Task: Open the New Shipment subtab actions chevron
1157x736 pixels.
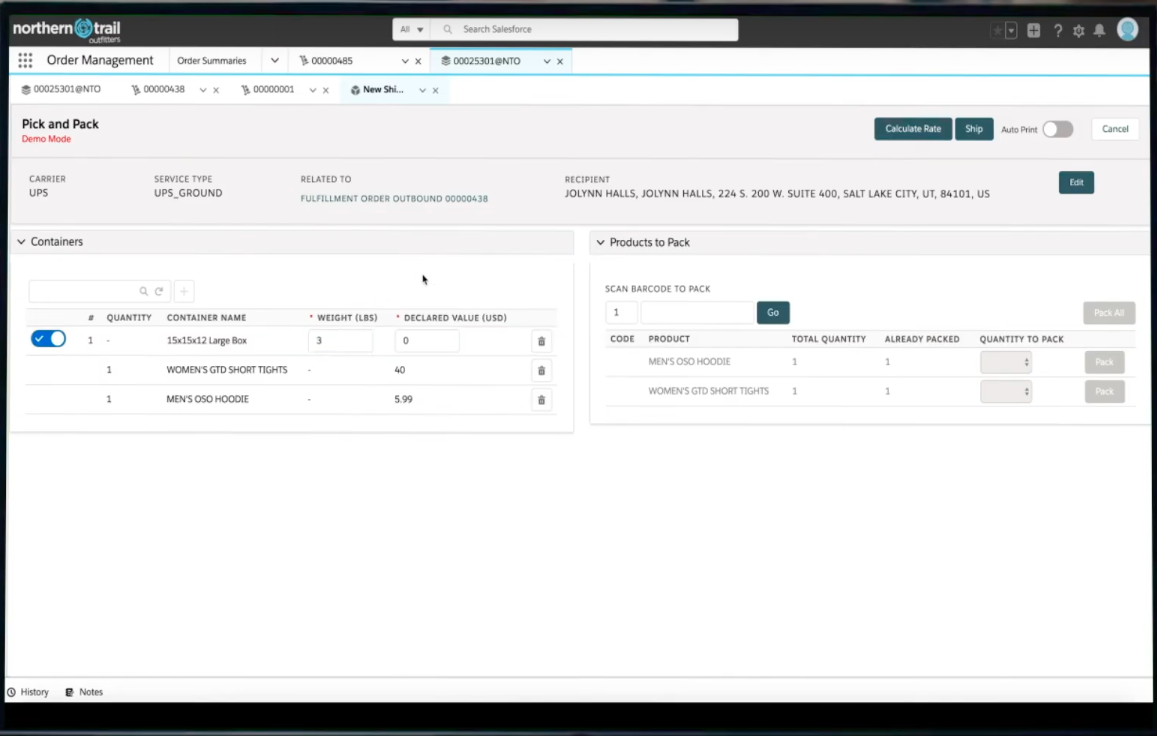Action: [422, 90]
